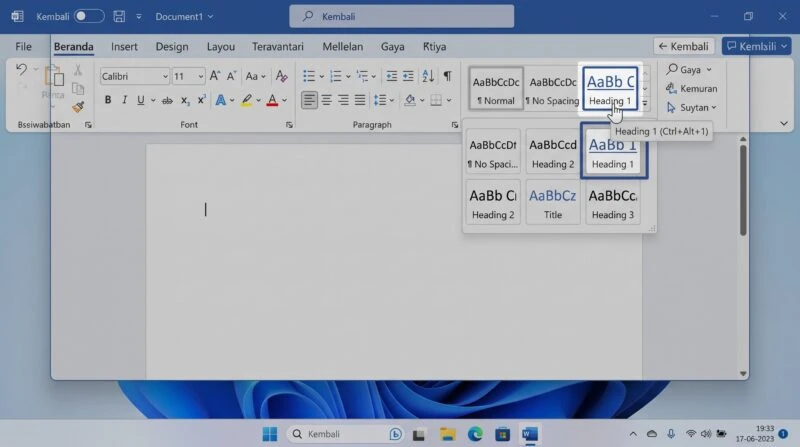Open Microsoft Edge from taskbar
Viewport: 800px width, 447px height.
tap(475, 434)
